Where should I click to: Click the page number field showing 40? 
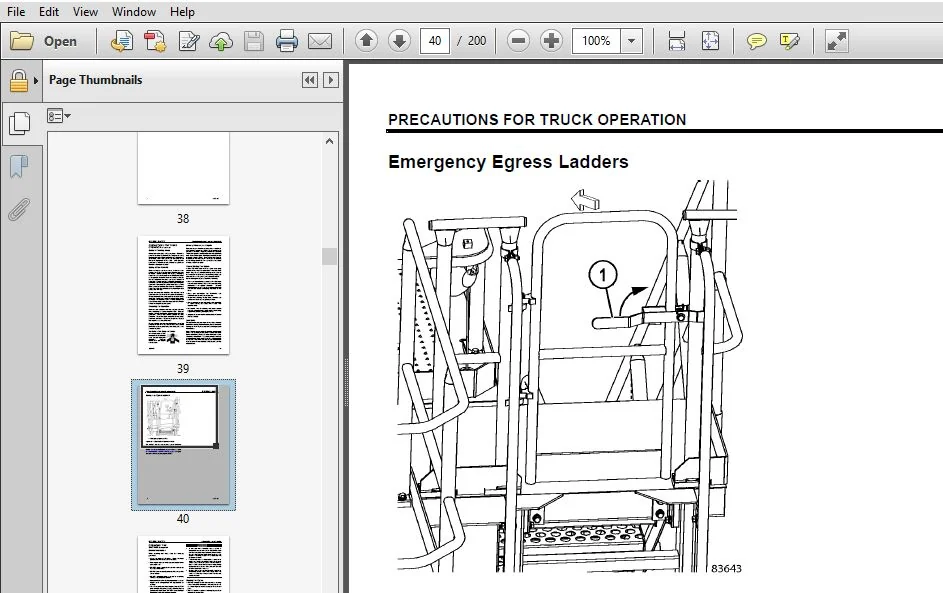pos(435,41)
